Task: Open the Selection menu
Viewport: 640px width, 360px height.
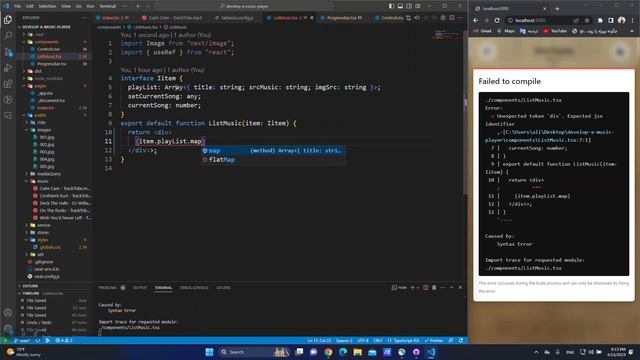Action: [x=47, y=6]
